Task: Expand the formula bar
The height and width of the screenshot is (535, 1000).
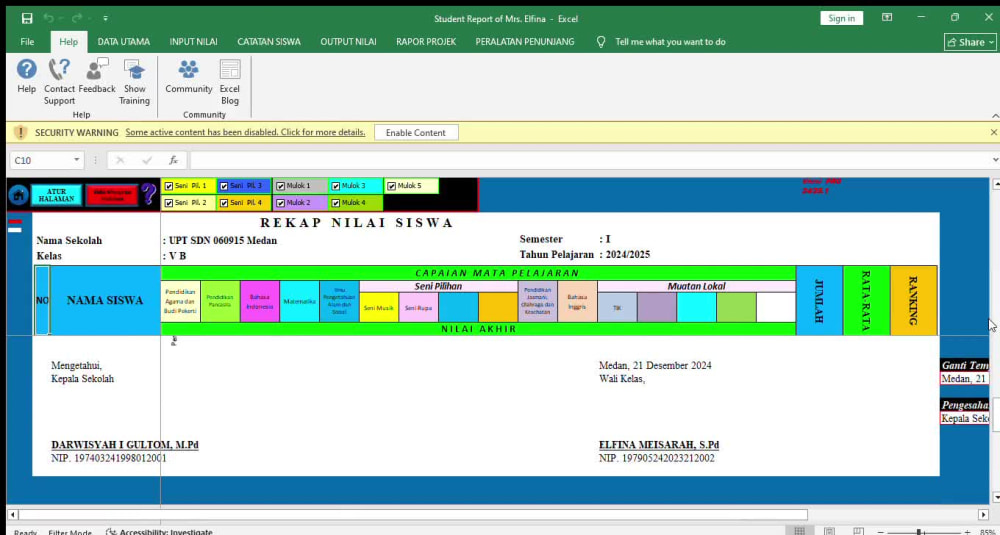Action: pos(995,160)
